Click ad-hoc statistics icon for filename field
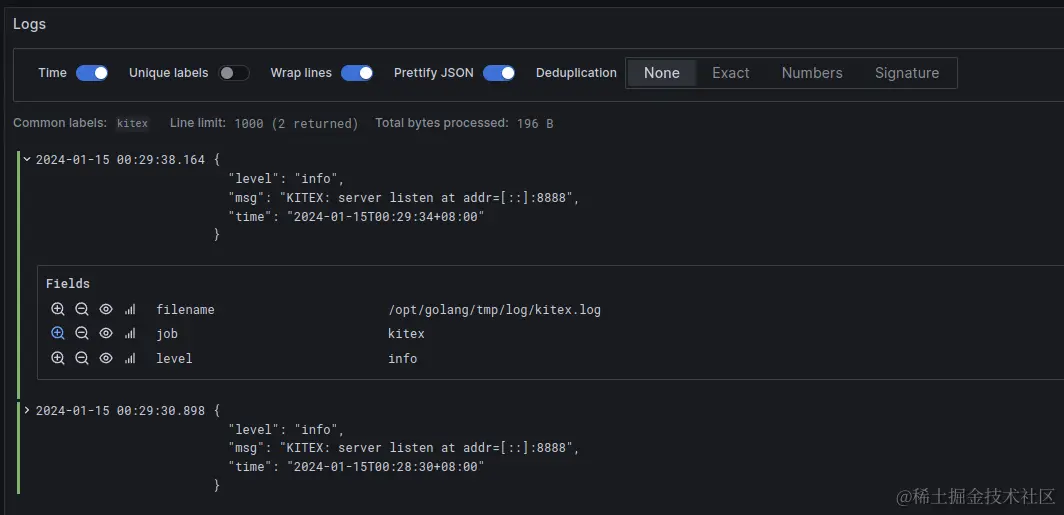 [x=130, y=310]
